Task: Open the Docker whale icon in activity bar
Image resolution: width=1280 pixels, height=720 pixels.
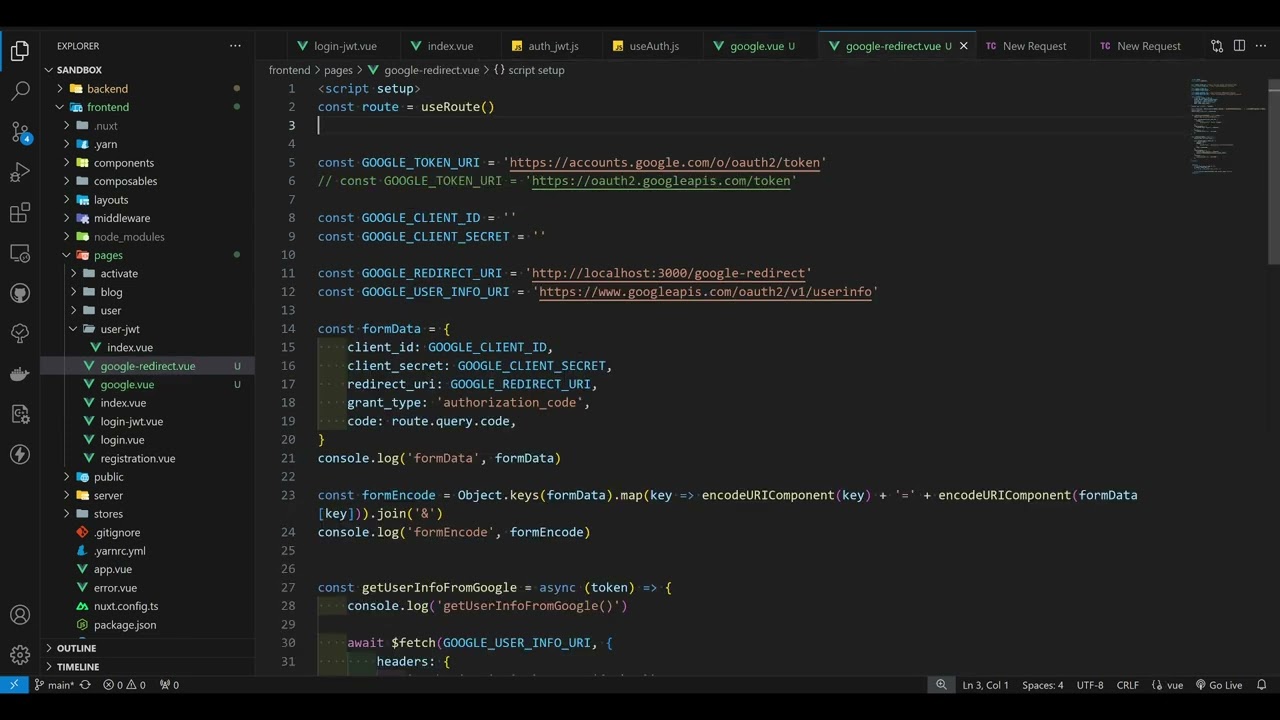Action: pyautogui.click(x=20, y=374)
